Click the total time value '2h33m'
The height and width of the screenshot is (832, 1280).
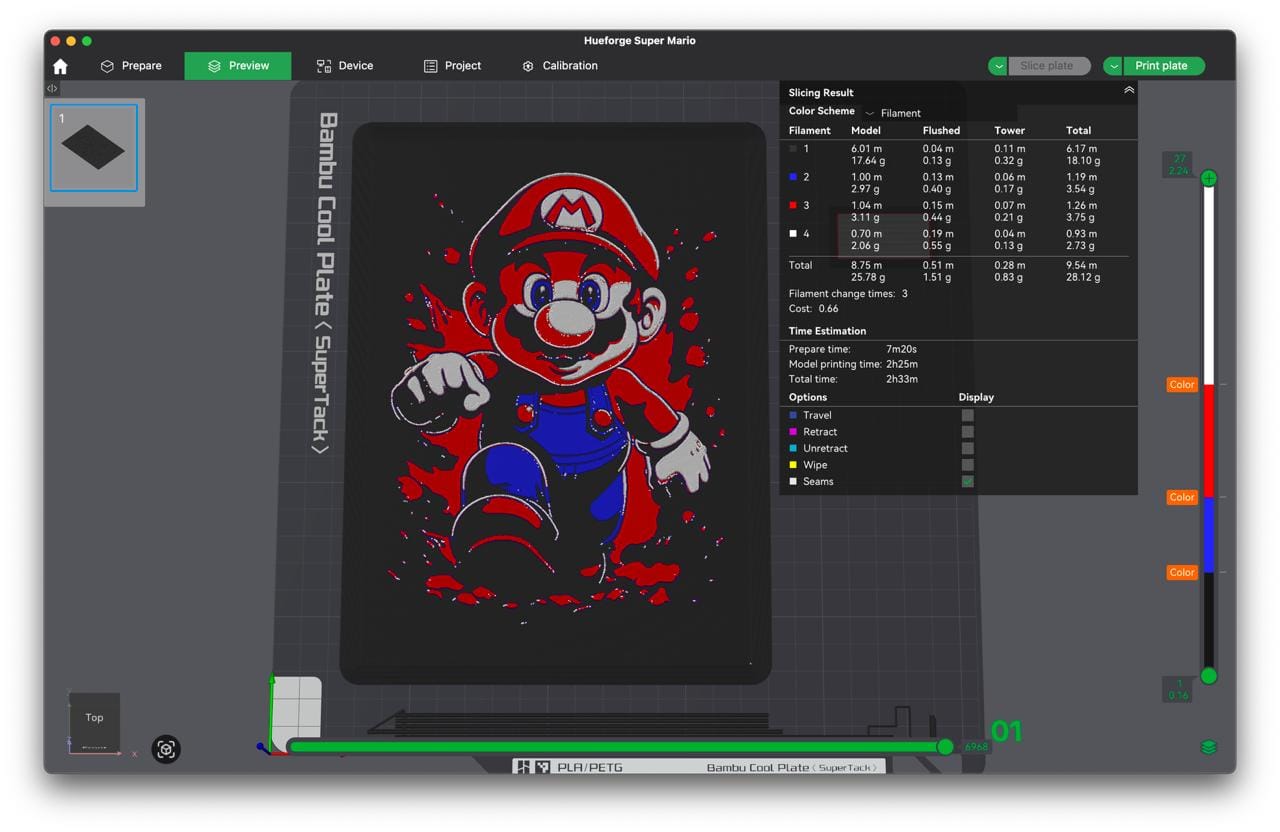(902, 379)
